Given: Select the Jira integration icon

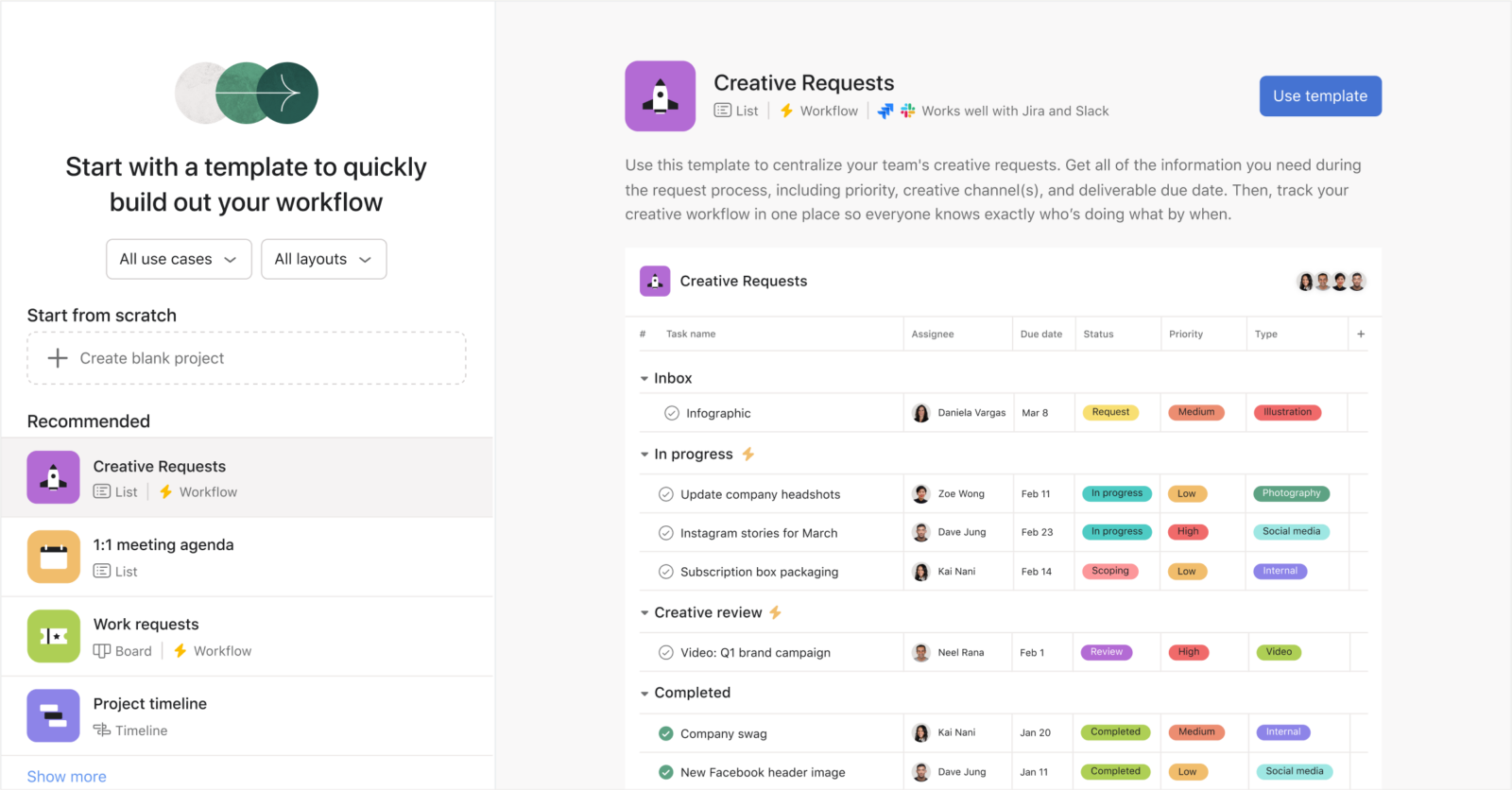Looking at the screenshot, I should [x=885, y=111].
